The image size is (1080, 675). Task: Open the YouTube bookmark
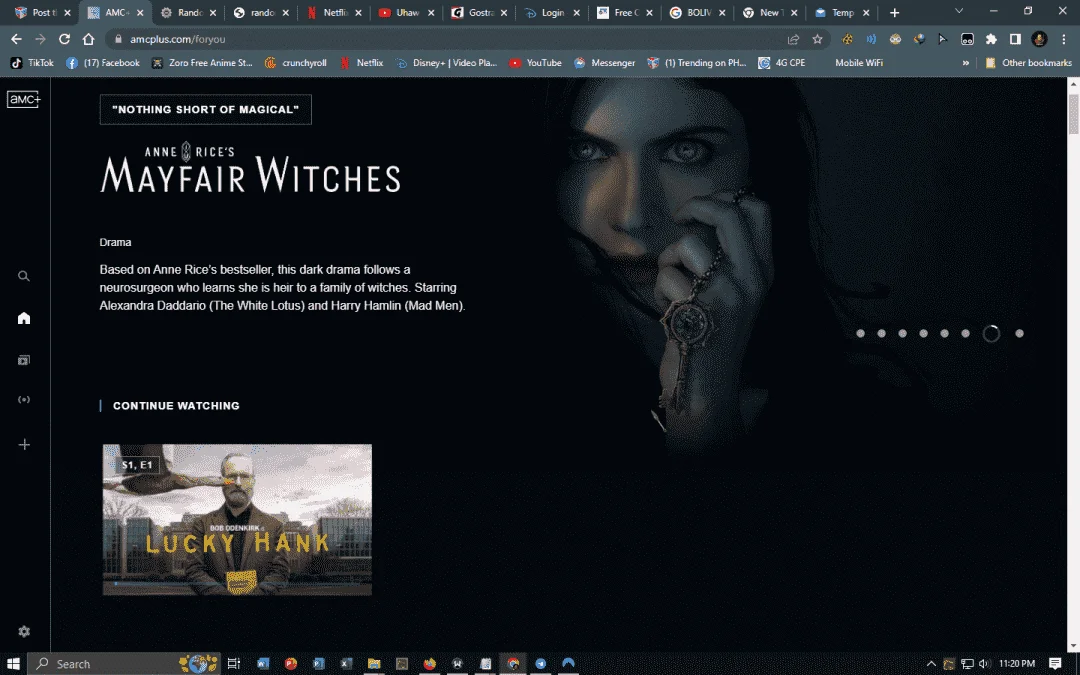[535, 63]
